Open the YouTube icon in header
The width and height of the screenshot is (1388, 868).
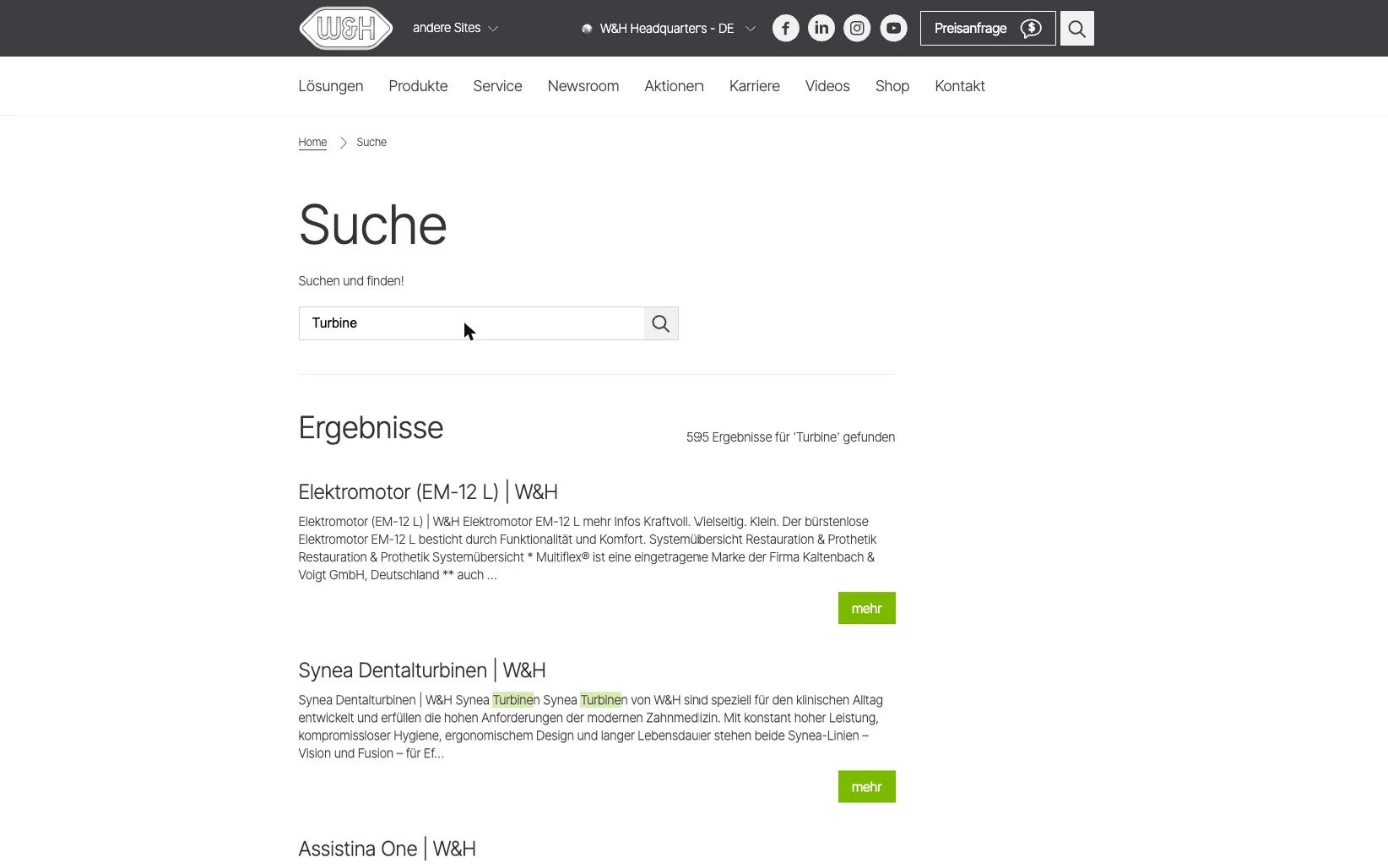tap(893, 28)
